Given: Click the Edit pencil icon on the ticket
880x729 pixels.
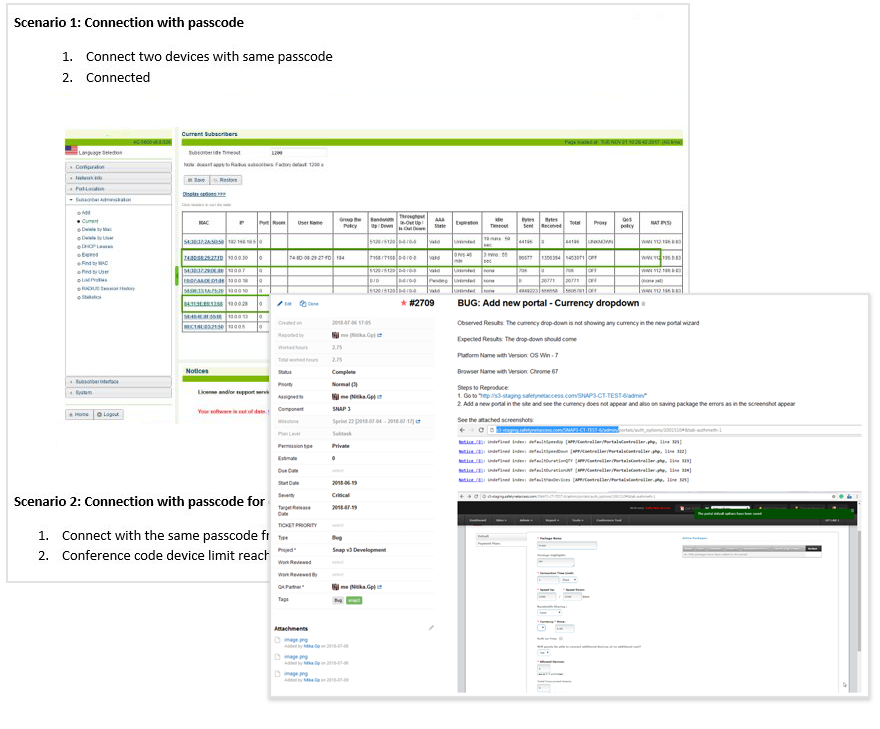Looking at the screenshot, I should [x=279, y=303].
